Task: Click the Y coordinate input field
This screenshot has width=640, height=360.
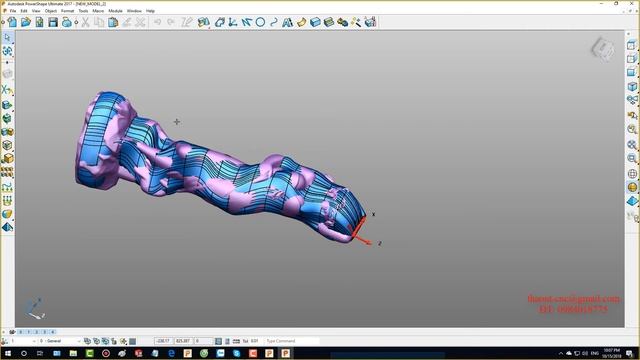Action: pyautogui.click(x=183, y=341)
